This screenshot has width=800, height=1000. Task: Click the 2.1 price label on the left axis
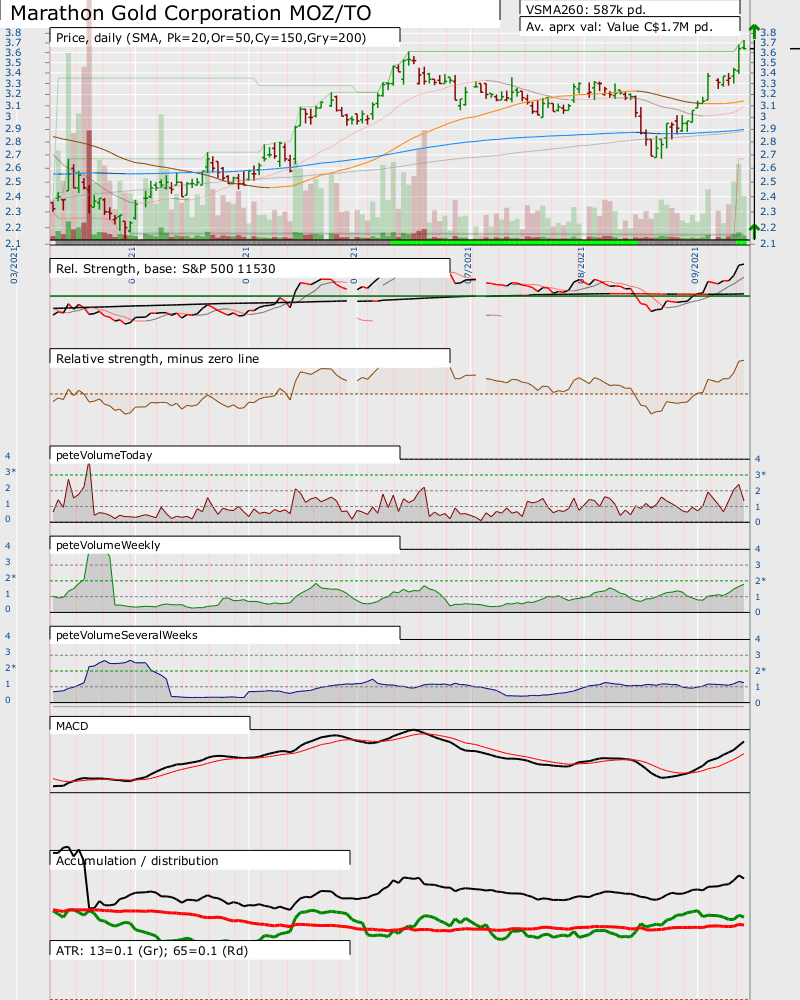click(13, 243)
